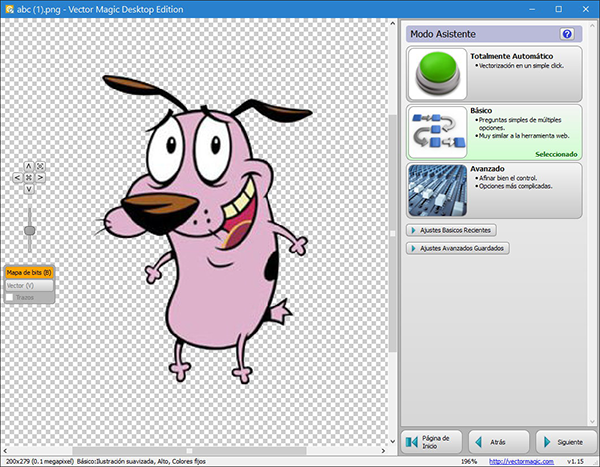Pan the image view down
The width and height of the screenshot is (600, 467).
(x=29, y=189)
